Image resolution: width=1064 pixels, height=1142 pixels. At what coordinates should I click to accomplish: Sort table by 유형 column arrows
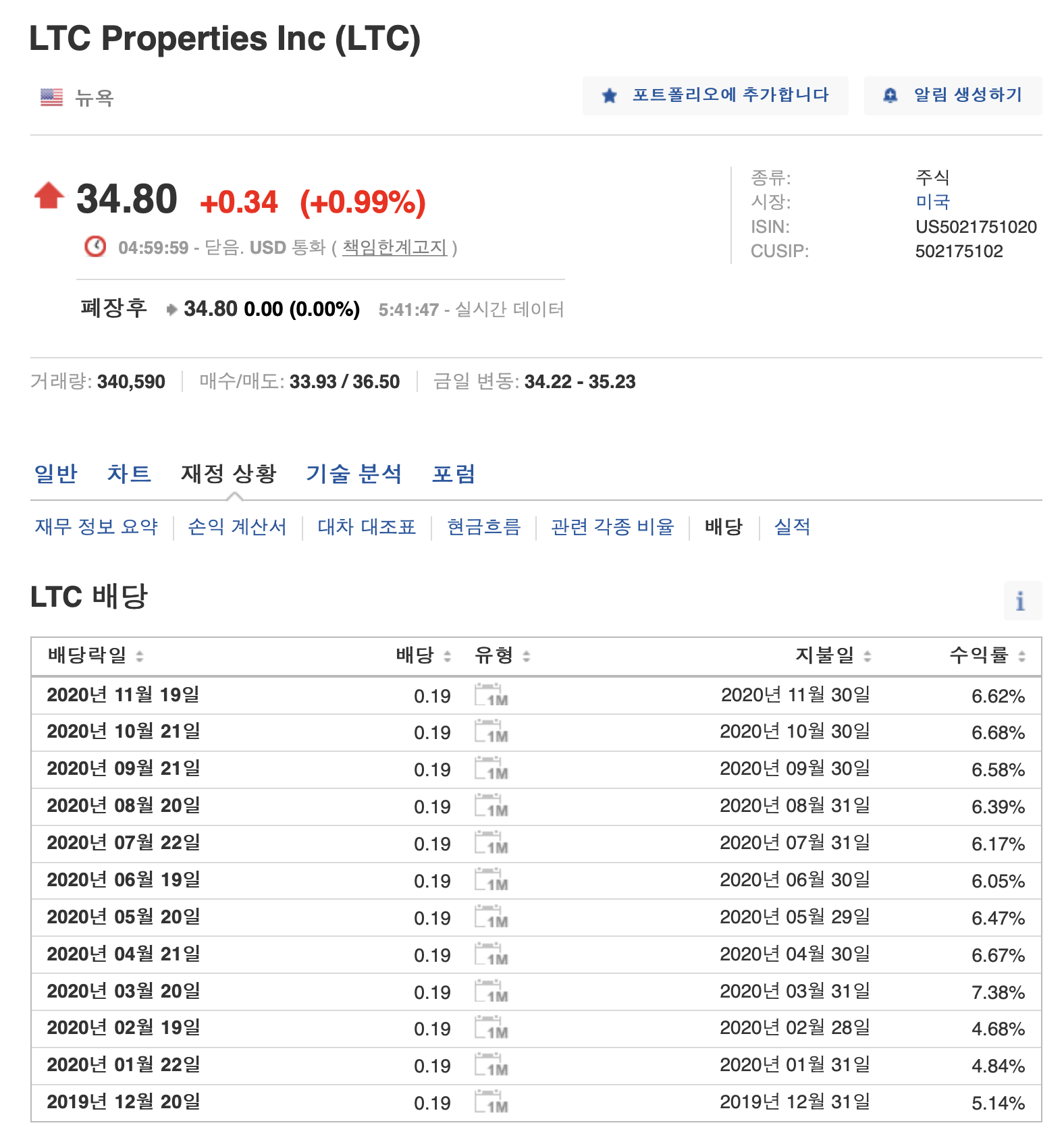[527, 656]
